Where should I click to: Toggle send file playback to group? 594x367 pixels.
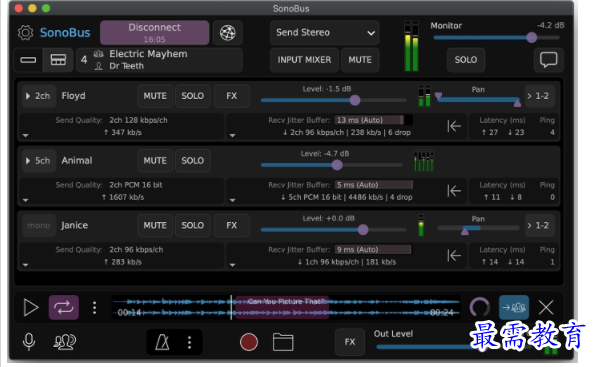pyautogui.click(x=514, y=307)
